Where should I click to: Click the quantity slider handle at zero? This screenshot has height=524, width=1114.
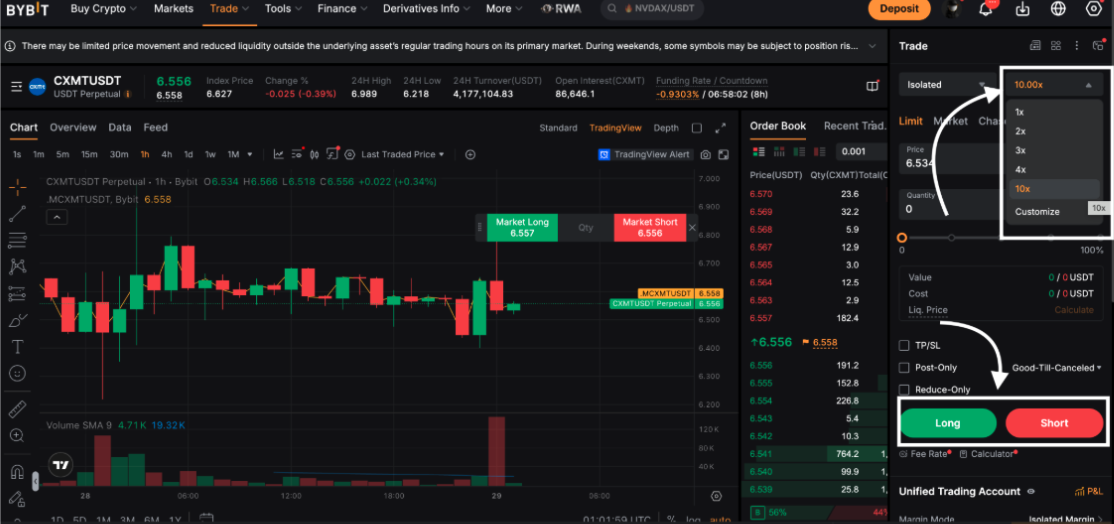pyautogui.click(x=902, y=238)
